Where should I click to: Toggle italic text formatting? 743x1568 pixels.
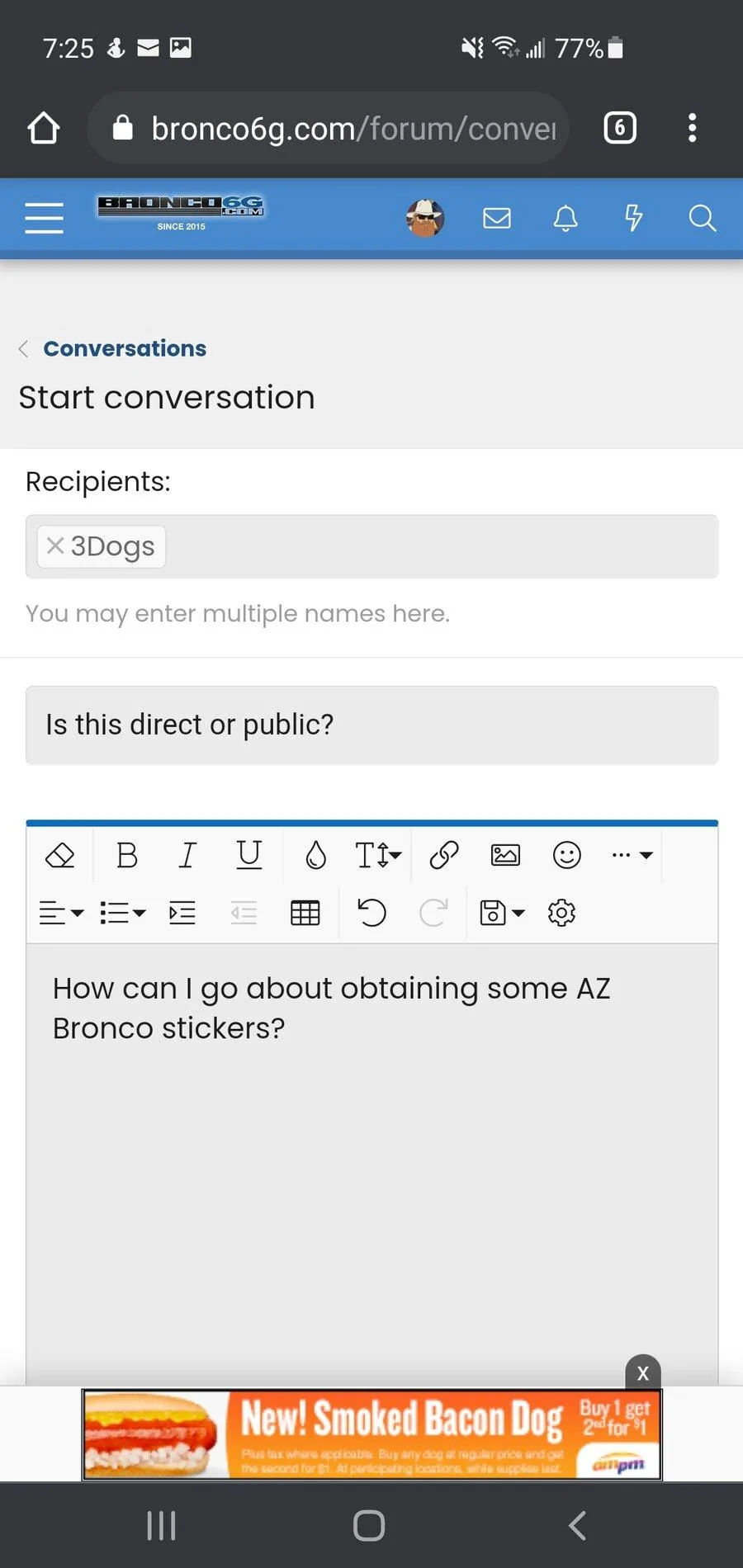point(187,855)
